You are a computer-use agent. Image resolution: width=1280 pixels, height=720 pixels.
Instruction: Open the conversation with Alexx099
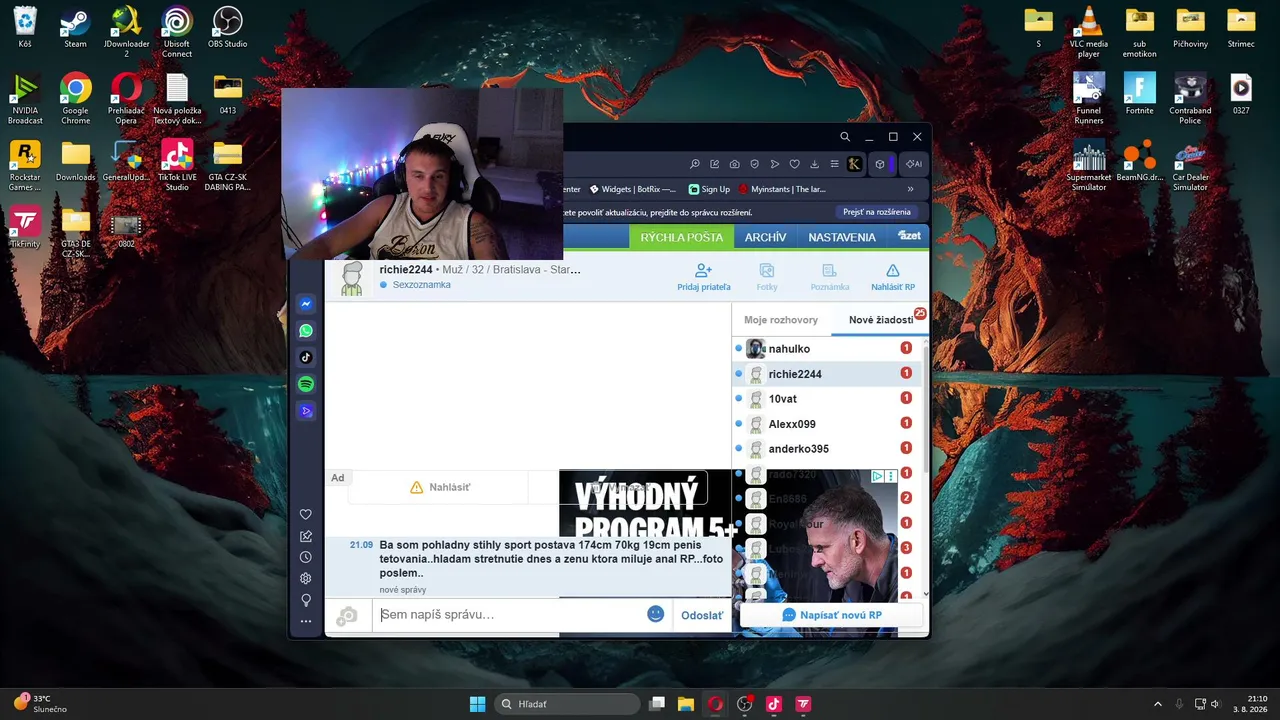click(x=827, y=424)
